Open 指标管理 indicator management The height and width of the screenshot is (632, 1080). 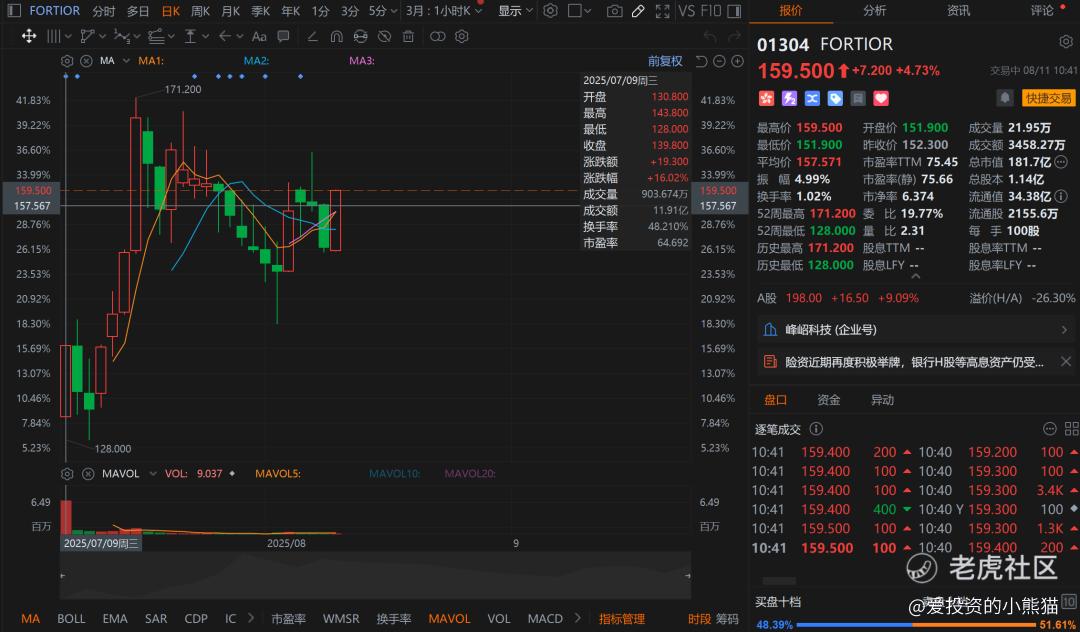622,619
